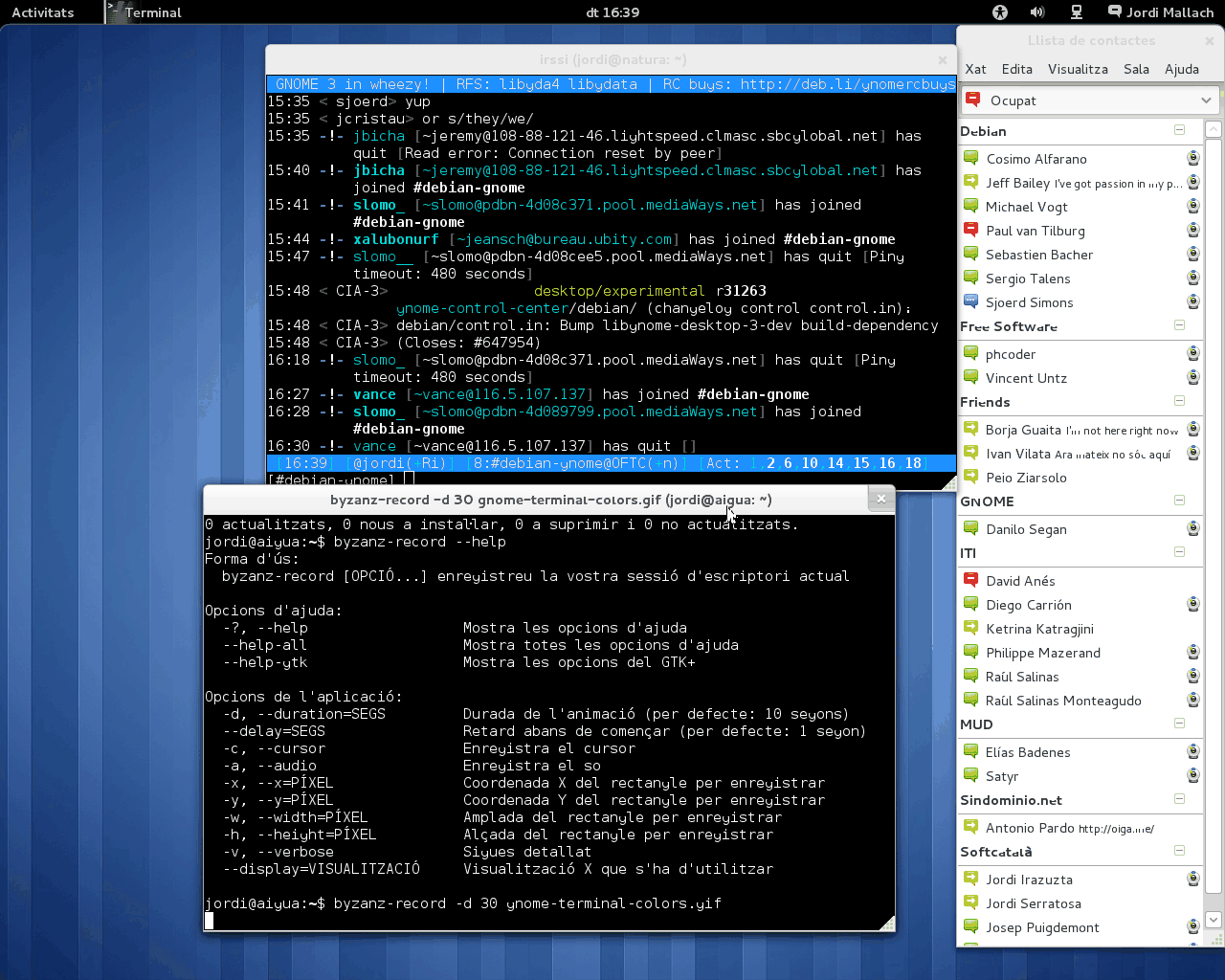This screenshot has width=1225, height=980.
Task: Click the contact list vertical scrollbar track
Action: coord(1214,524)
